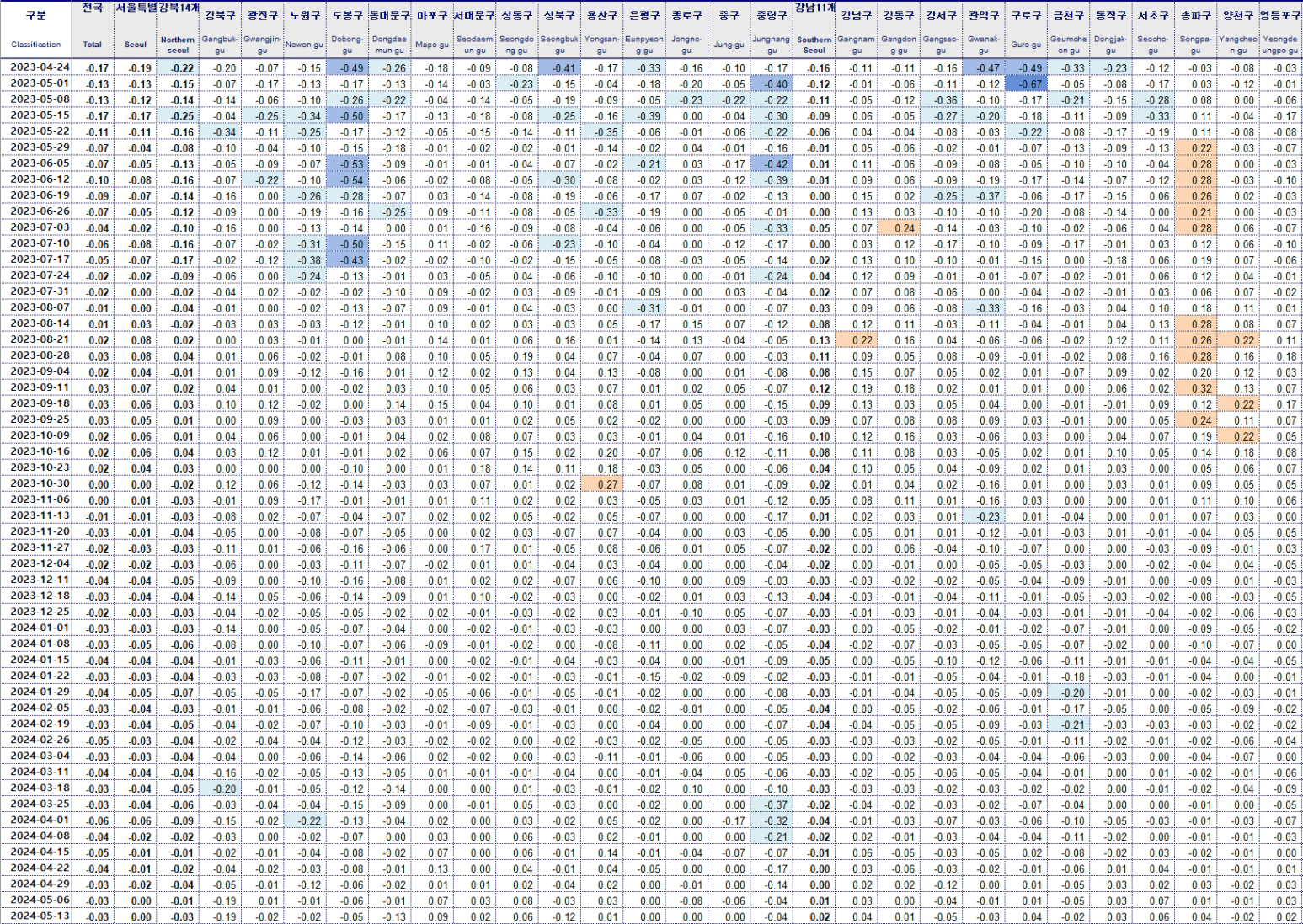
Task: Click the 2023-09-11 date cell
Action: [40, 387]
